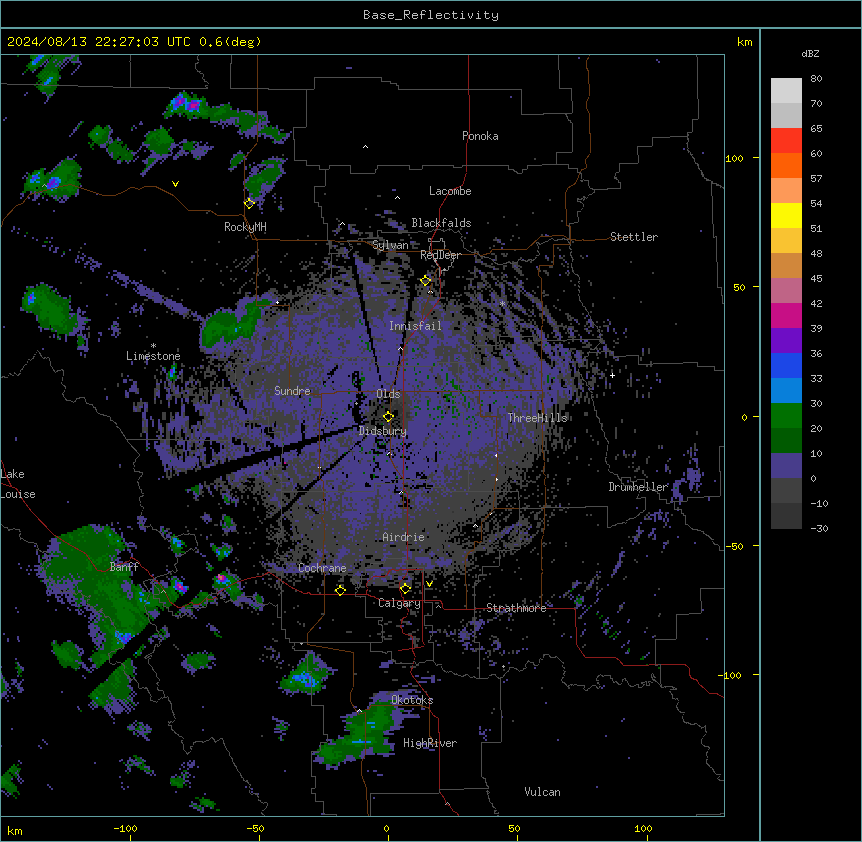Click the Lacombe city label
The image size is (862, 842).
(x=450, y=191)
